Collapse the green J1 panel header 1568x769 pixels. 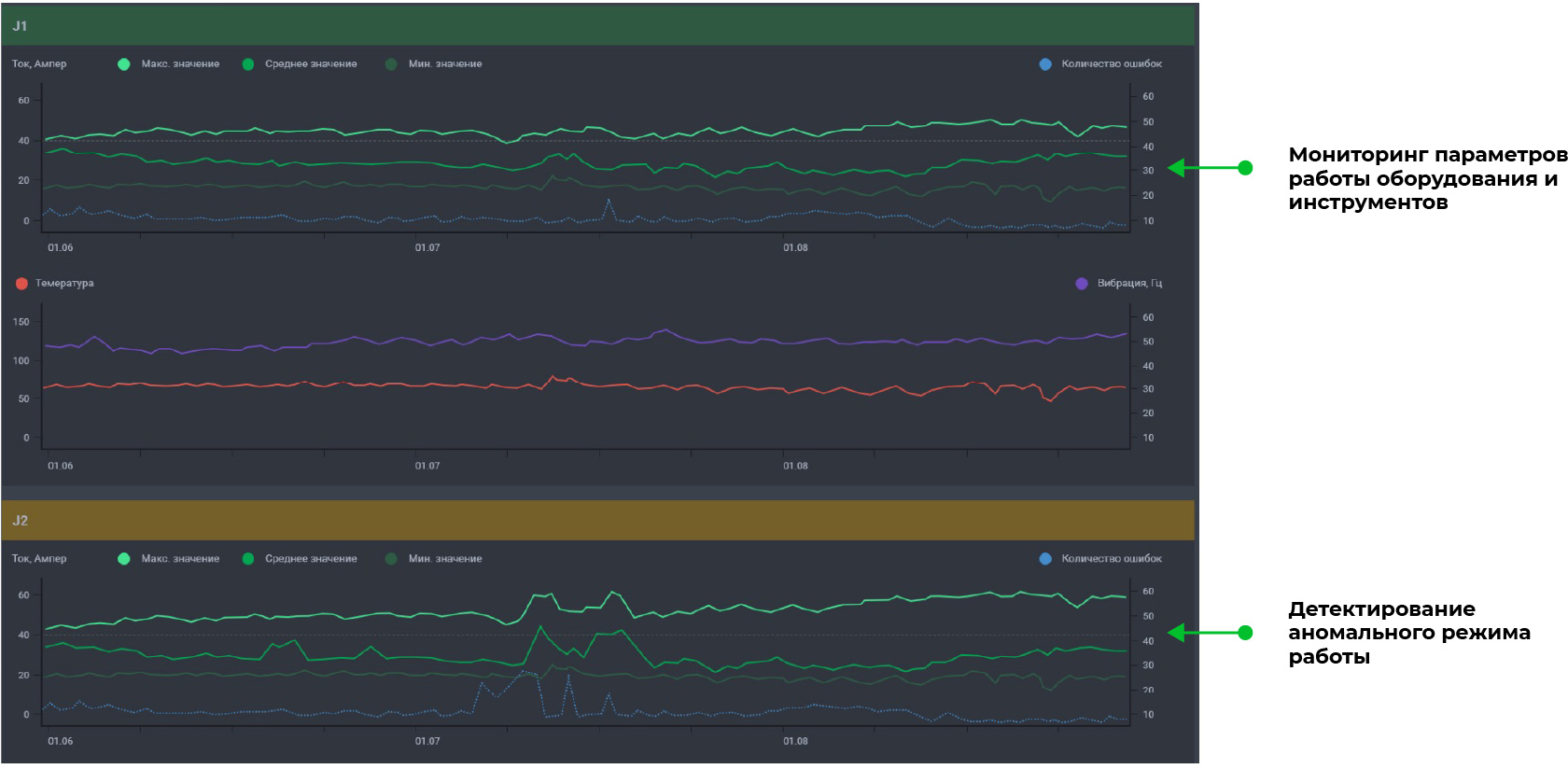(597, 26)
